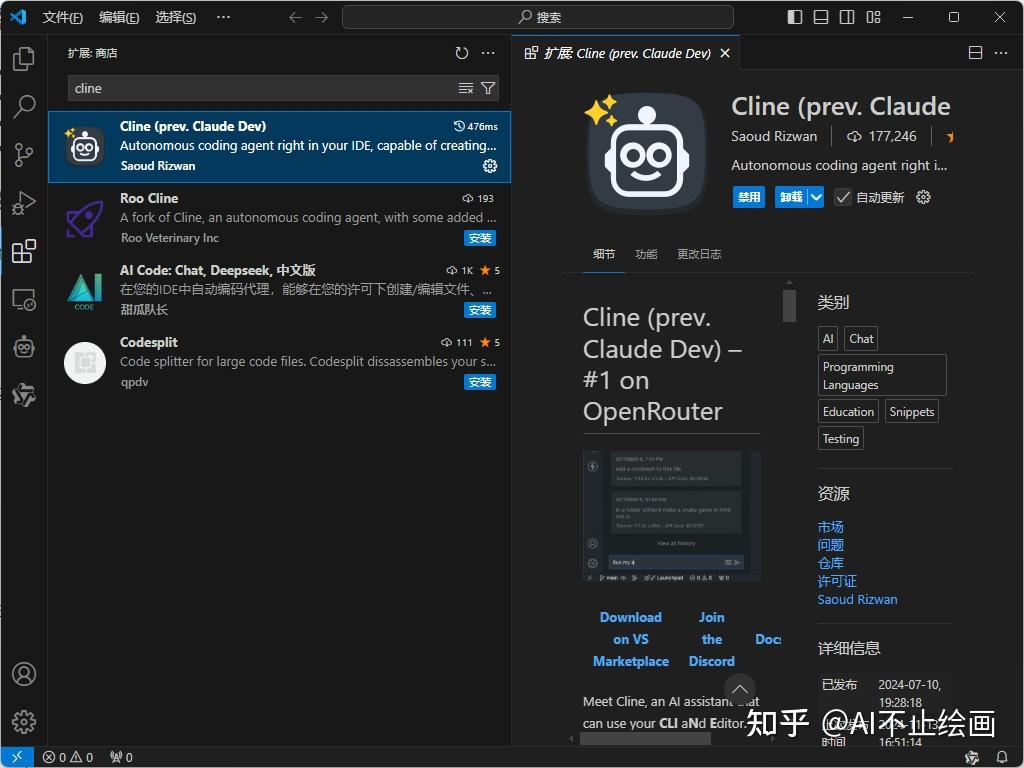Open the manage gear on the Cline search result
The width and height of the screenshot is (1024, 768).
[489, 166]
